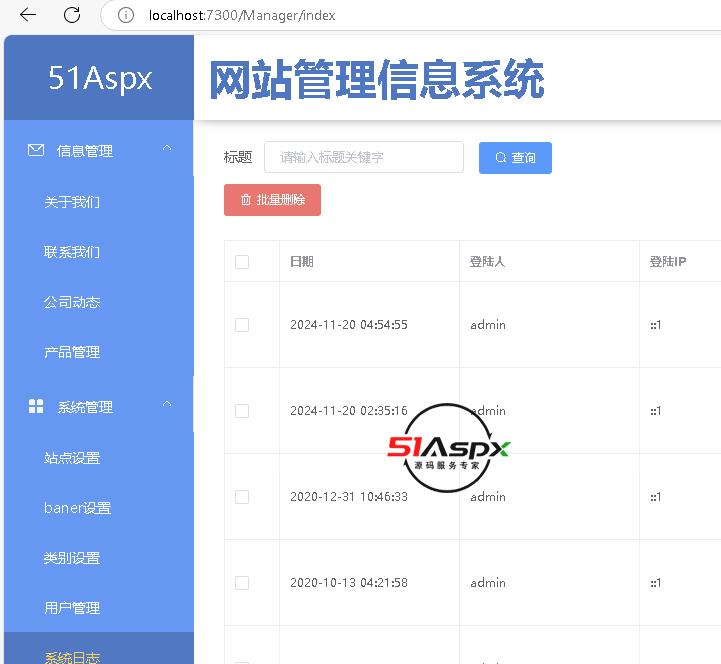Viewport: 721px width, 664px height.
Task: Toggle the select-all header checkbox
Action: [241, 262]
